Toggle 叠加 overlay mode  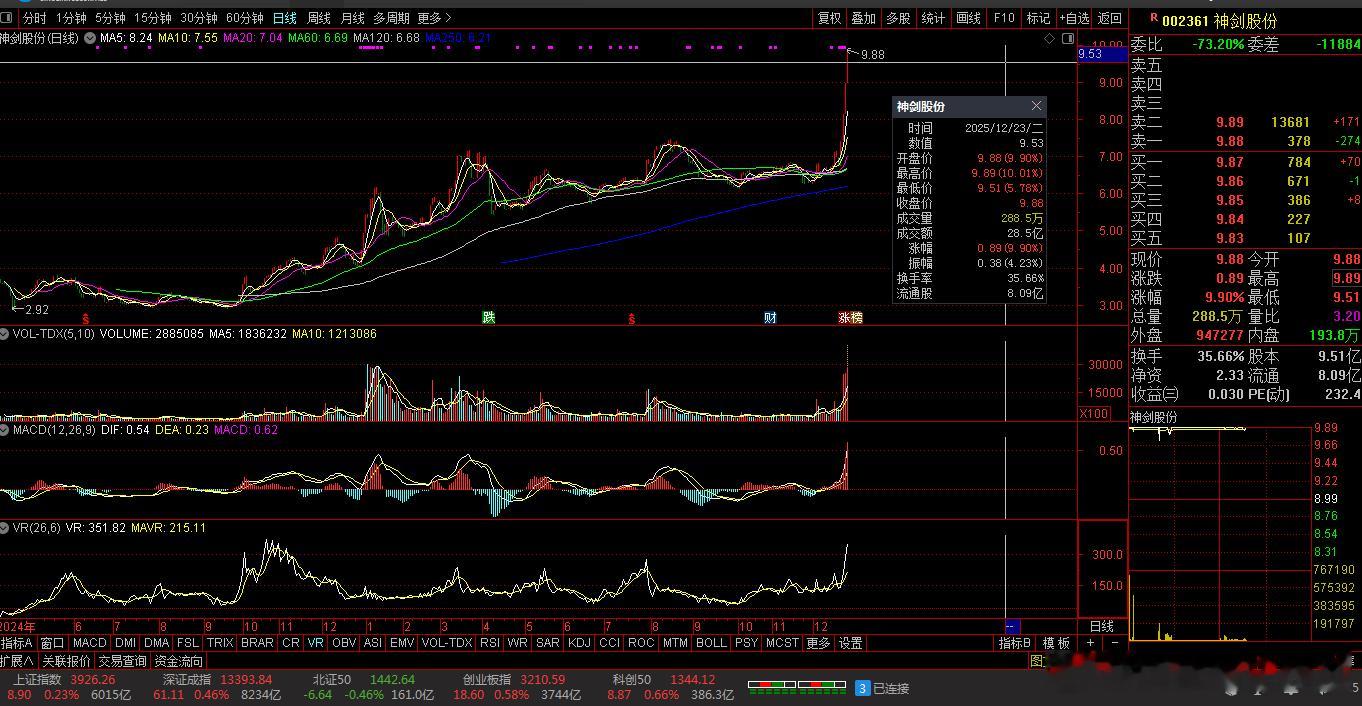[x=863, y=18]
